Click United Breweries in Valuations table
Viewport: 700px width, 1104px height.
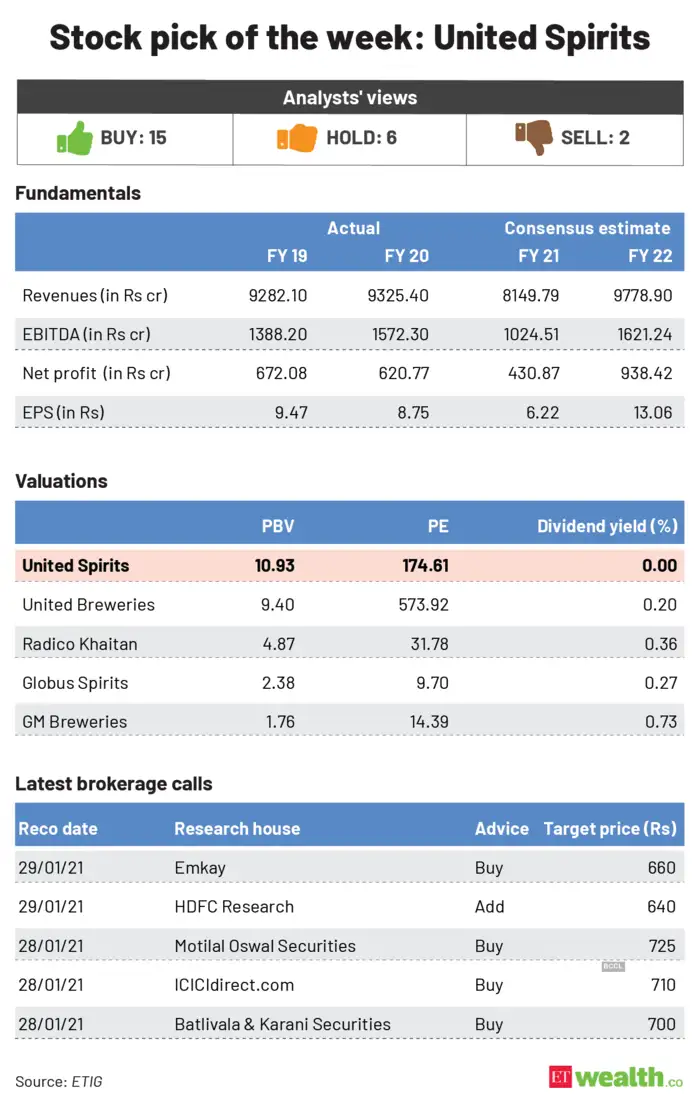(x=89, y=605)
